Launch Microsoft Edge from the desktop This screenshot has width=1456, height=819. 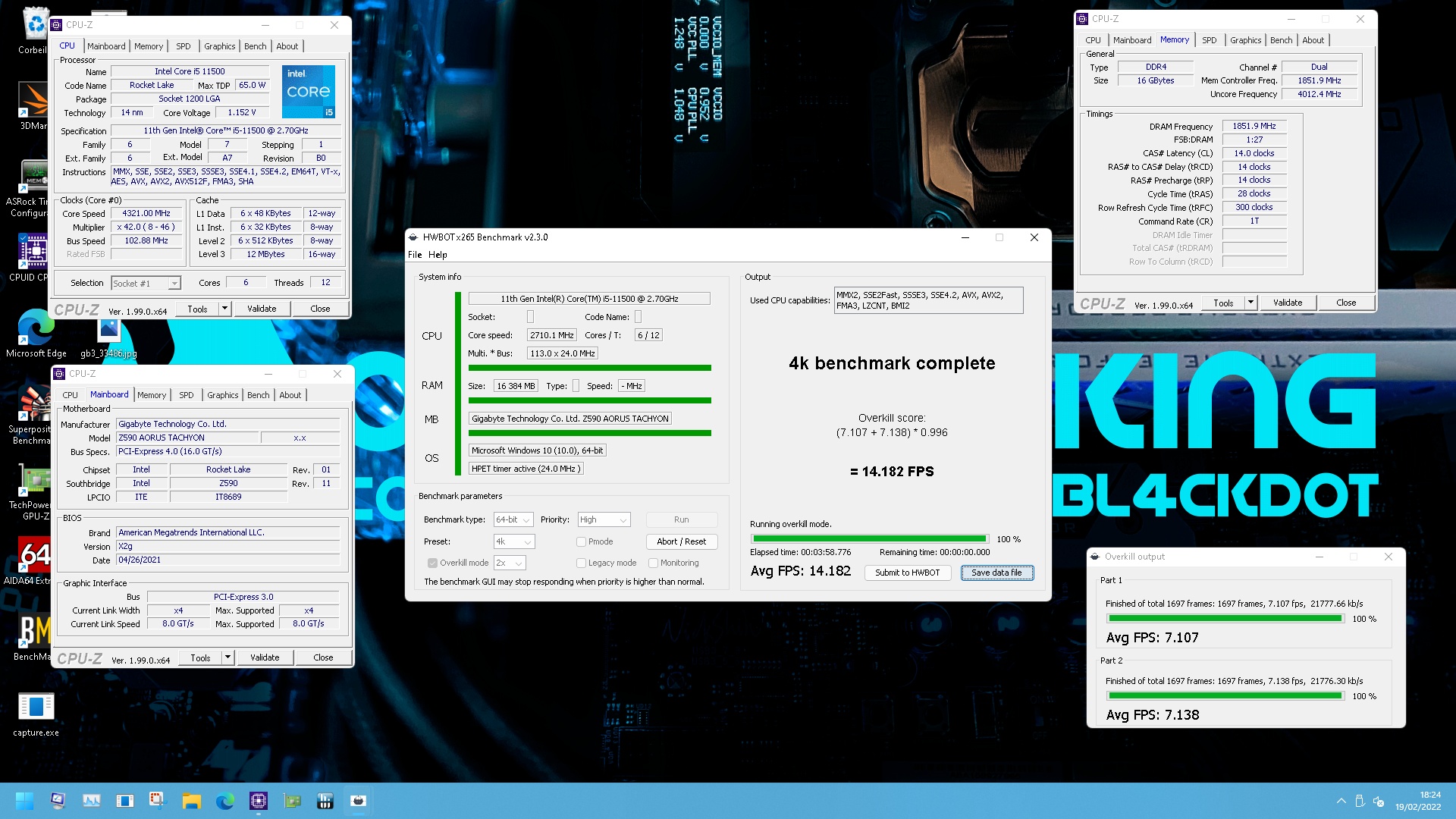[36, 334]
